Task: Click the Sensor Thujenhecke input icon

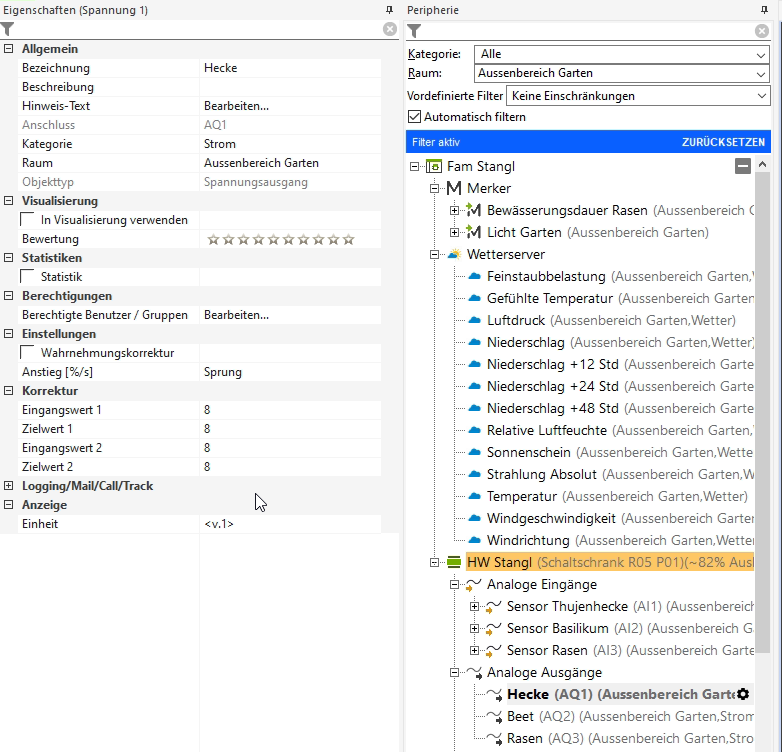Action: 493,607
